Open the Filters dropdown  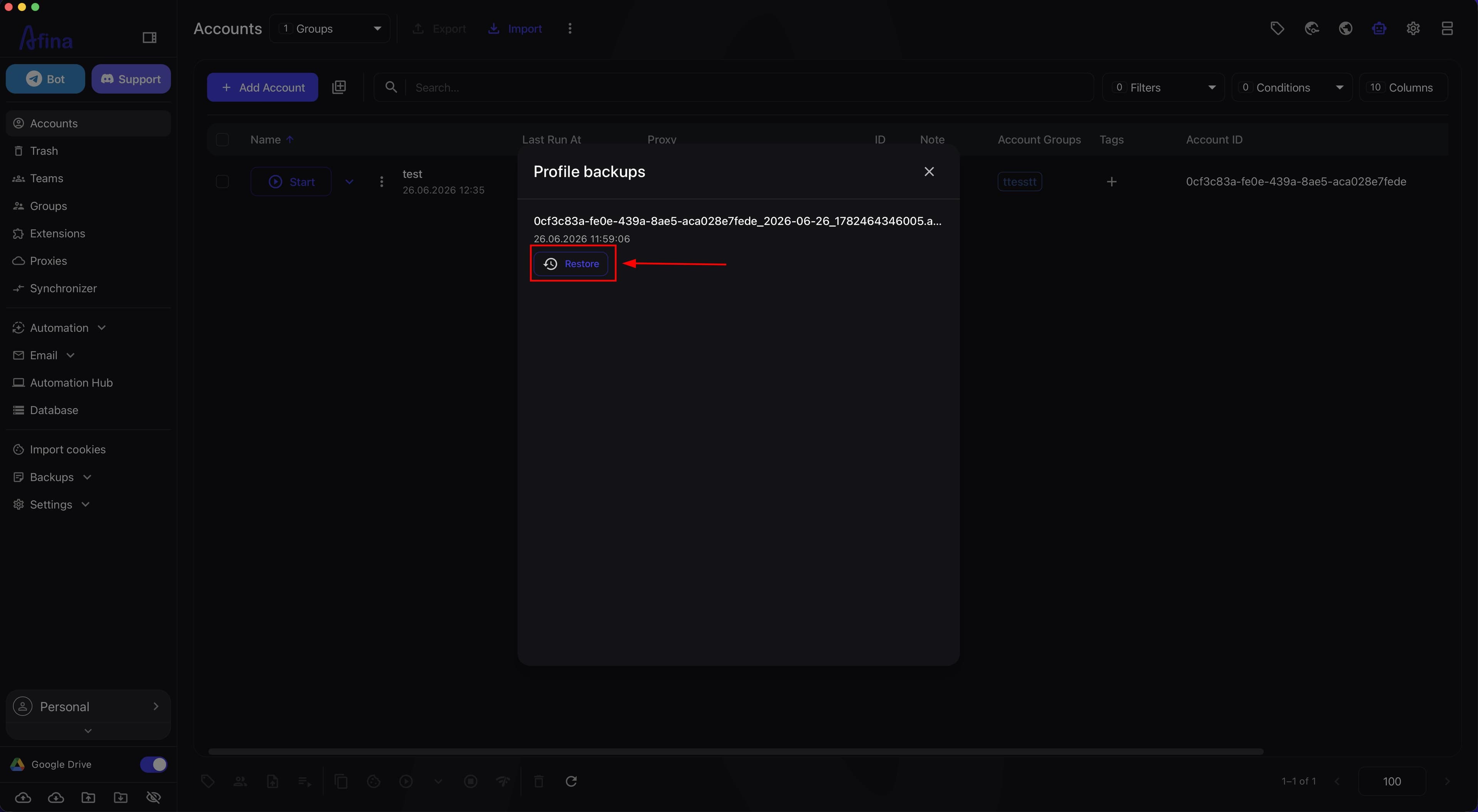[1163, 87]
